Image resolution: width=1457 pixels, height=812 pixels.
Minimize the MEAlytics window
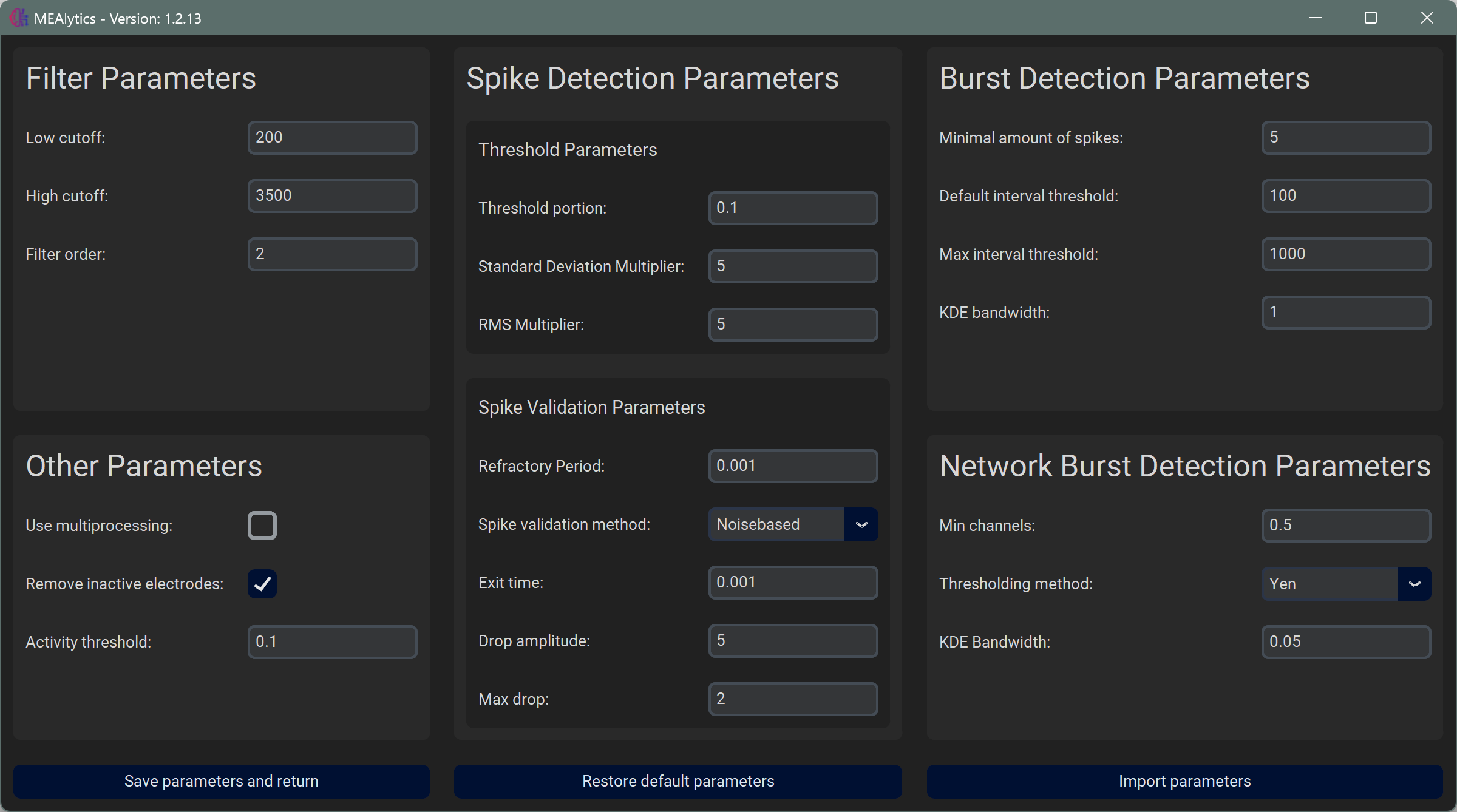coord(1315,18)
